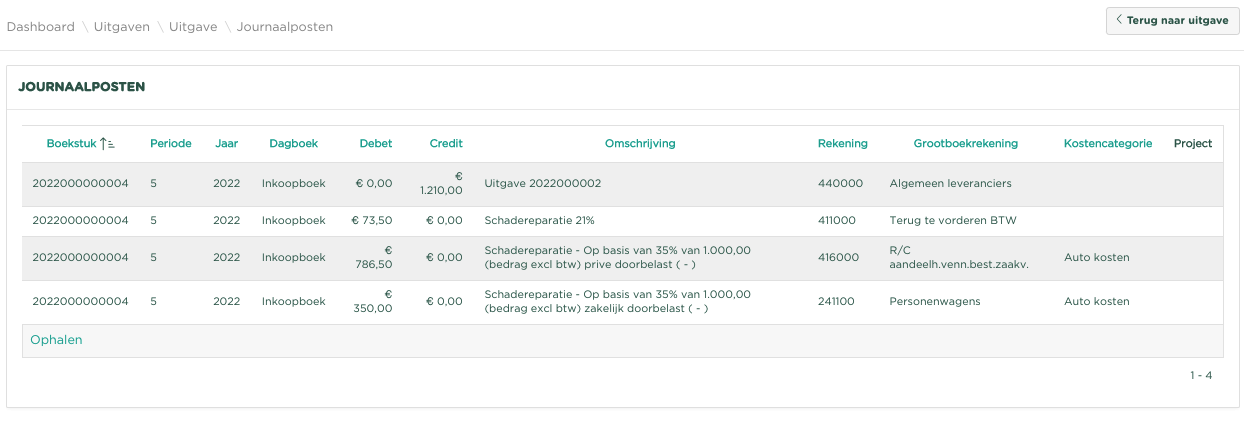Sort by Debet column header
This screenshot has height=421, width=1244.
[376, 144]
